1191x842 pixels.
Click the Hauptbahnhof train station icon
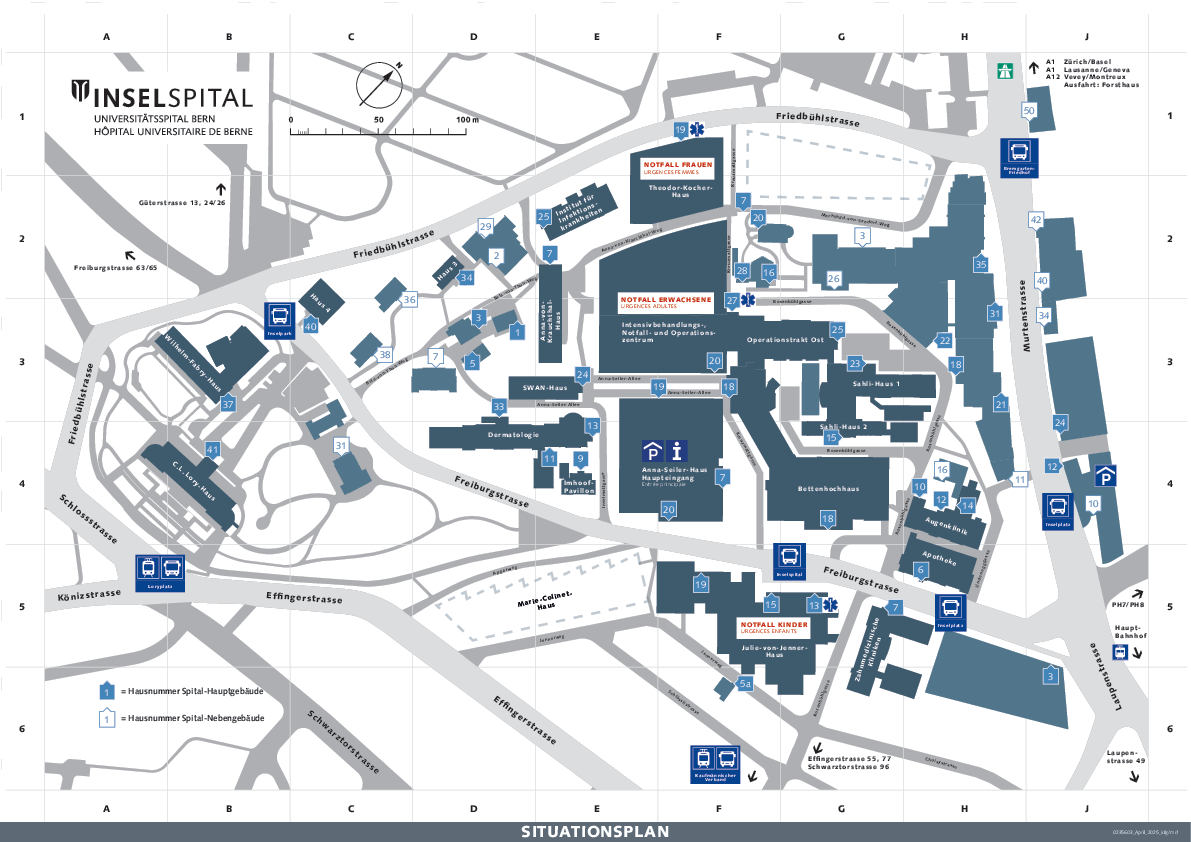pos(1120,652)
